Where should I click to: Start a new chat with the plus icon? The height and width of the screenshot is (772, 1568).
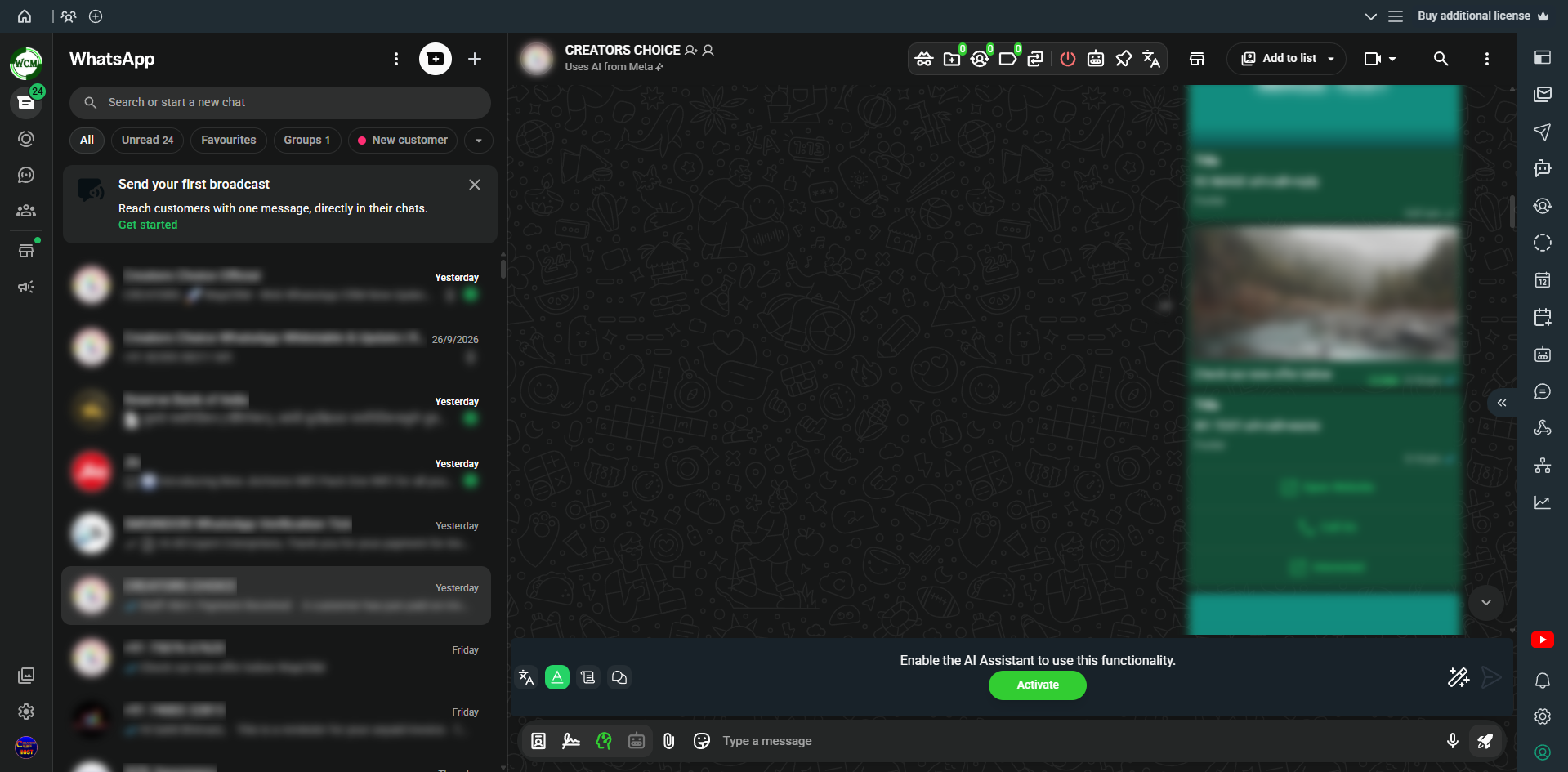click(475, 59)
